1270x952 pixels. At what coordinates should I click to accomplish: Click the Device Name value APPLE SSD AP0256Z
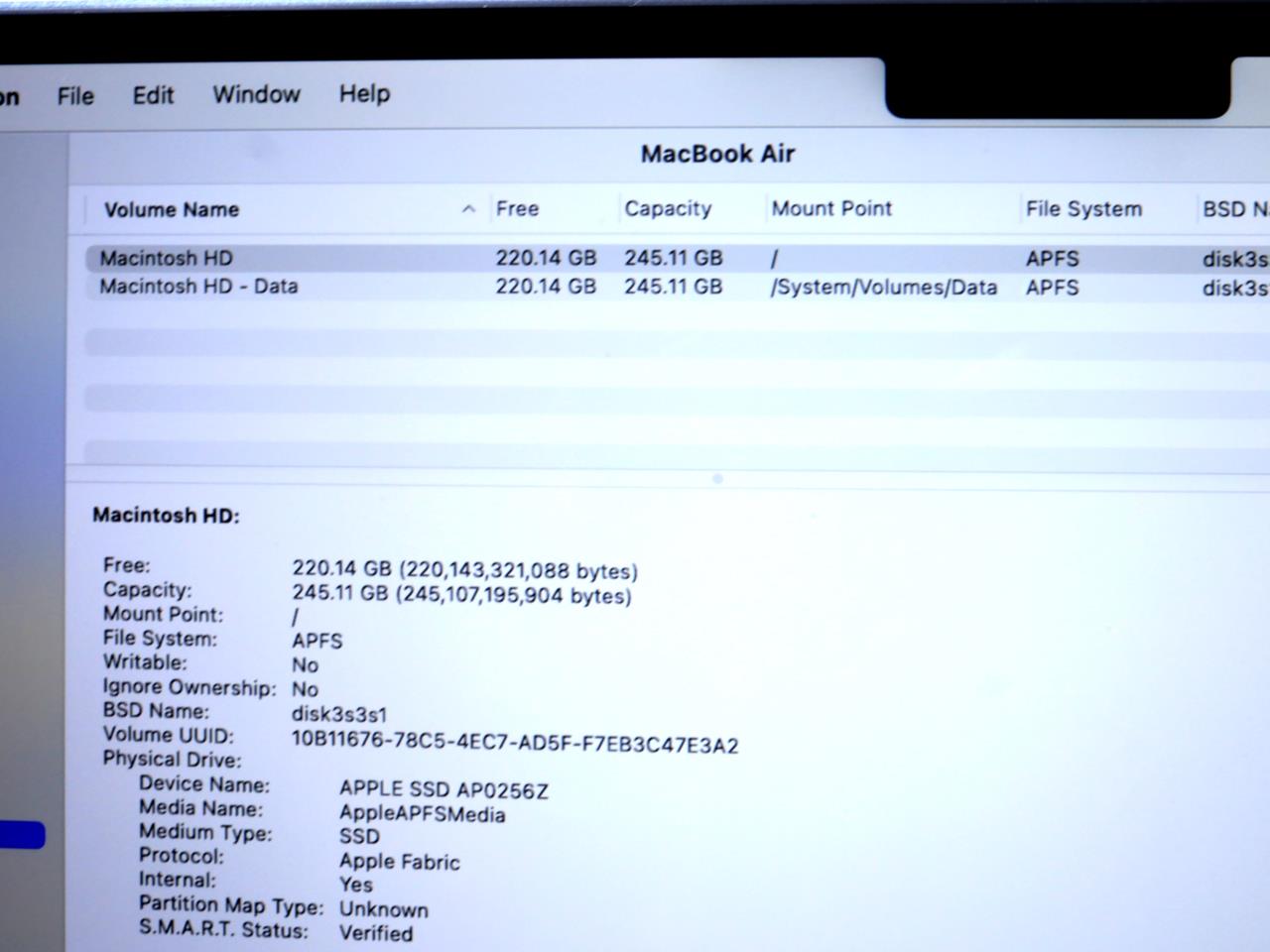444,789
